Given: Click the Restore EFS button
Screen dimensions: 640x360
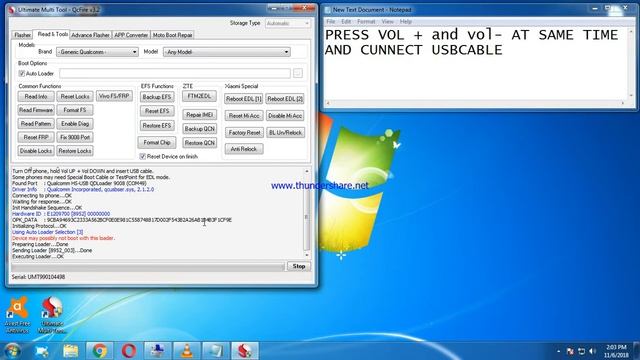Looking at the screenshot, I should coord(157,126).
